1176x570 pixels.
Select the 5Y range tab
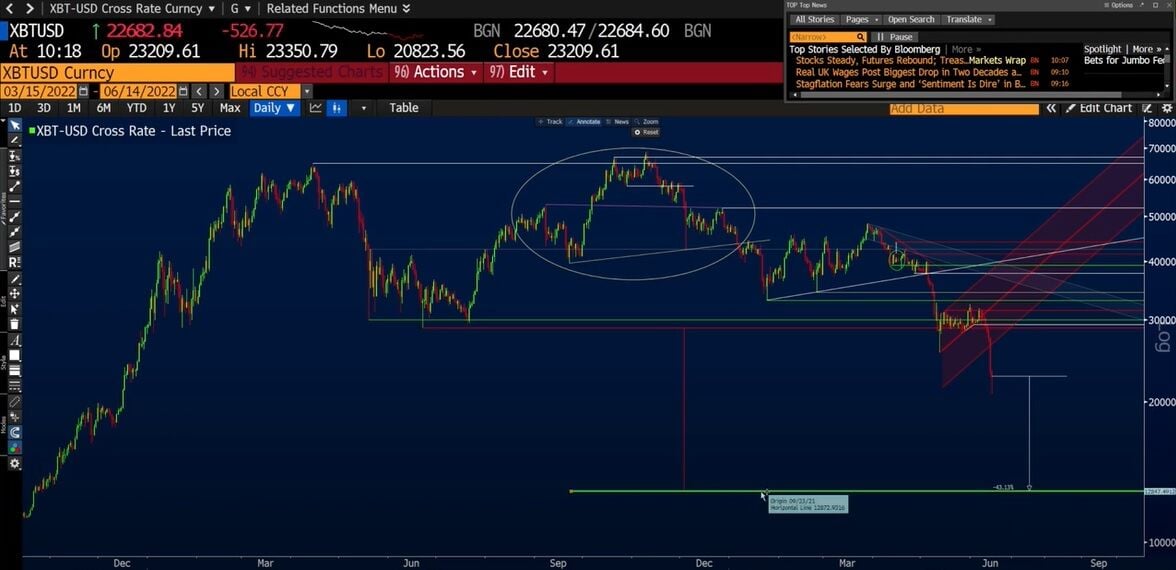click(x=197, y=108)
